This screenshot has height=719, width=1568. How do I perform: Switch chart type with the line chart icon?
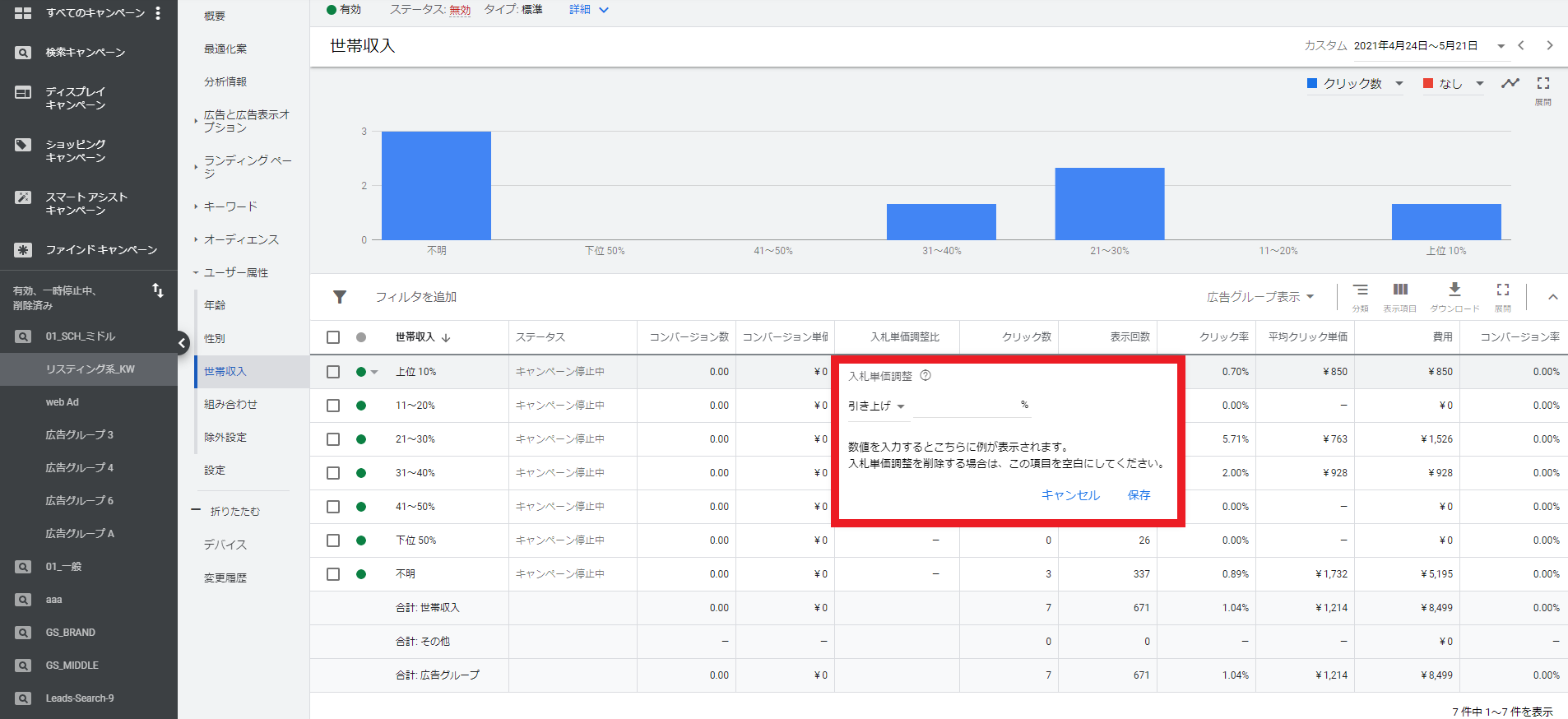click(1510, 83)
